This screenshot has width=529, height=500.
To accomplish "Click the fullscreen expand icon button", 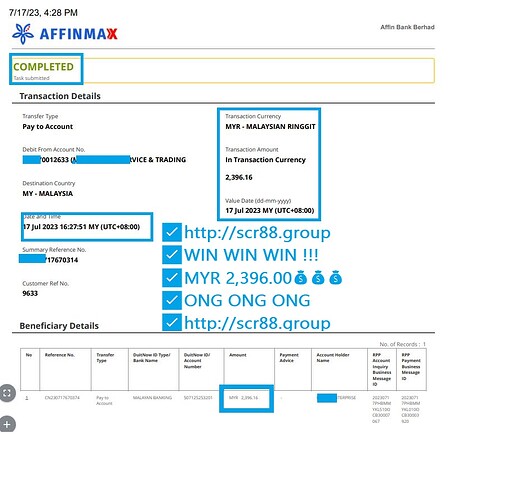I will pos(7,393).
